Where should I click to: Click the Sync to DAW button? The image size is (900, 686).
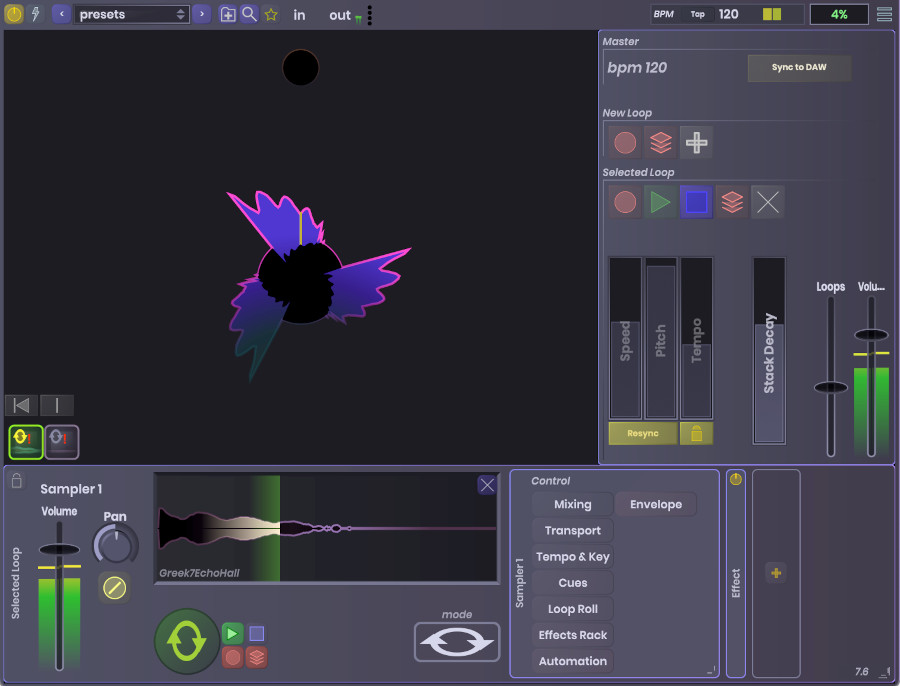click(x=799, y=68)
